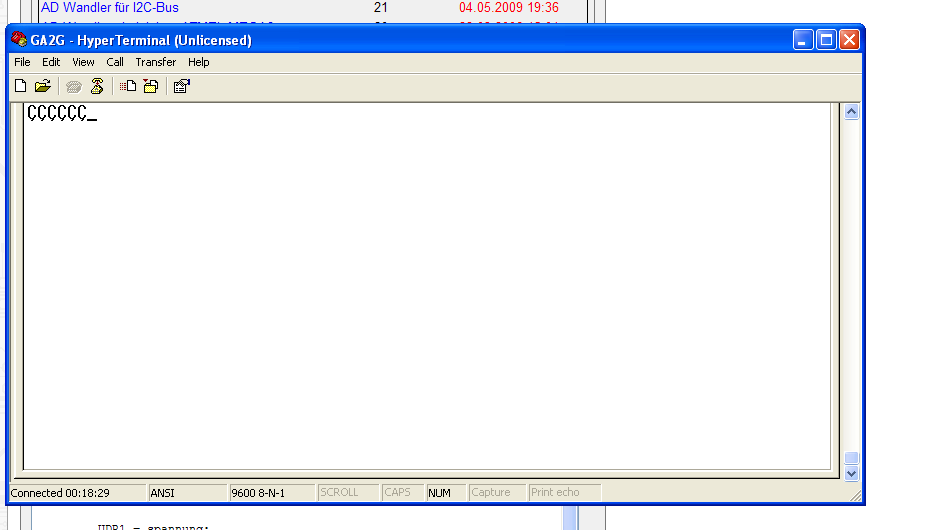931x530 pixels.
Task: Click the terminal scrollbar thumb
Action: click(851, 458)
